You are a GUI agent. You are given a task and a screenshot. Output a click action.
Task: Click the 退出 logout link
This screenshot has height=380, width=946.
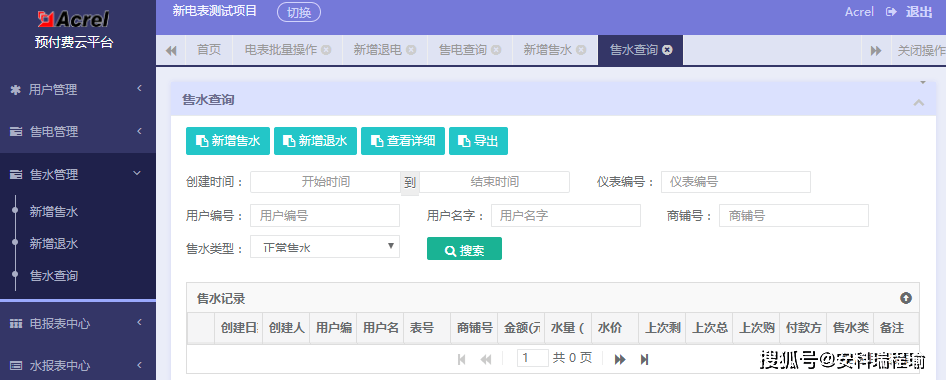[x=919, y=12]
